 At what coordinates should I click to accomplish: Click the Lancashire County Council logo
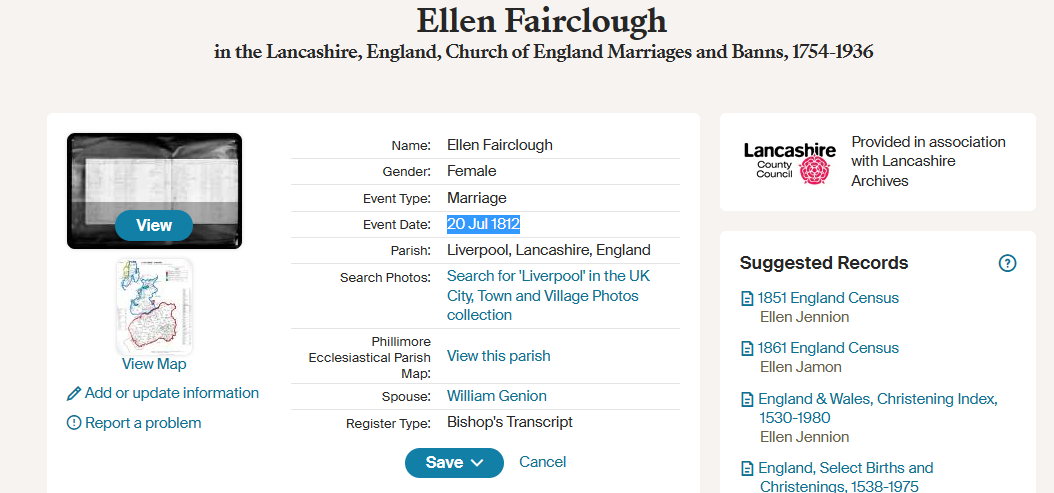pos(789,161)
